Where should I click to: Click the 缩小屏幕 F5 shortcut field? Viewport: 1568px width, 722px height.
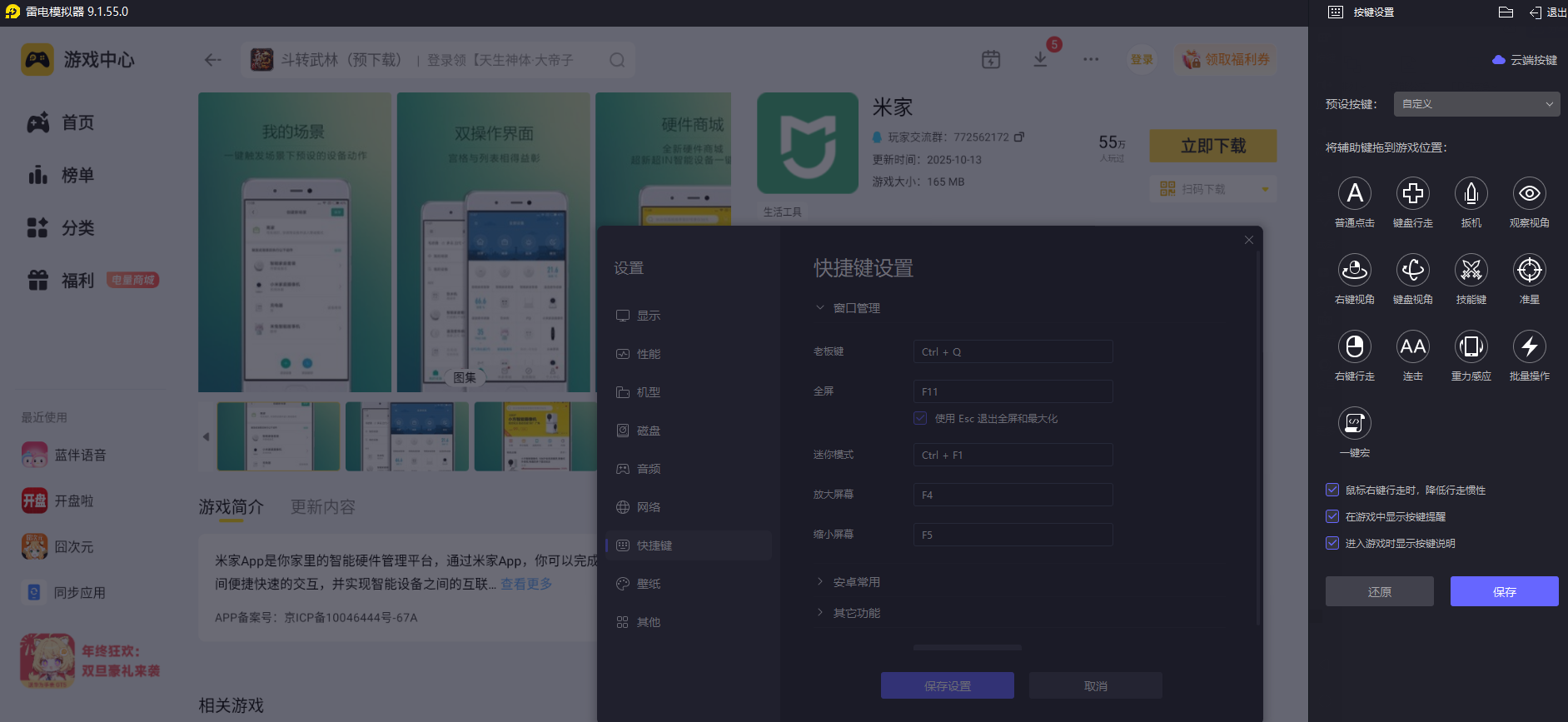[1013, 535]
